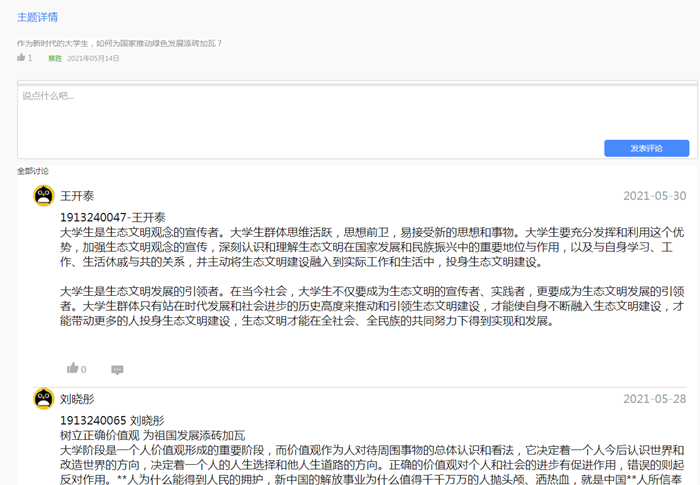Click the 2021-05-28 comment date
This screenshot has height=485, width=700.
coord(654,399)
